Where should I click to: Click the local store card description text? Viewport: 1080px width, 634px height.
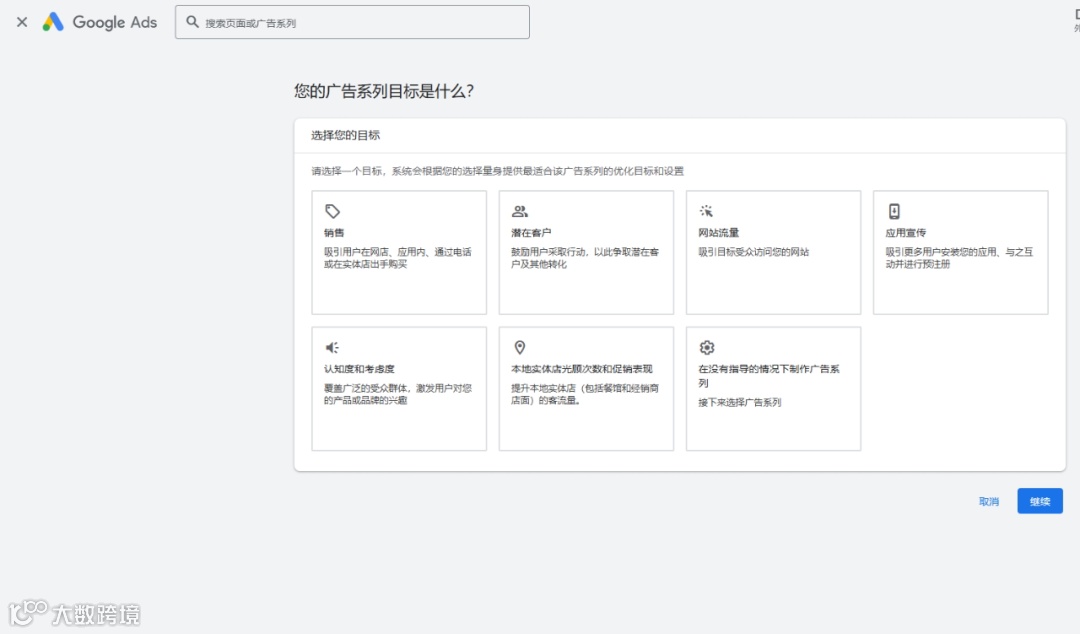tap(585, 394)
